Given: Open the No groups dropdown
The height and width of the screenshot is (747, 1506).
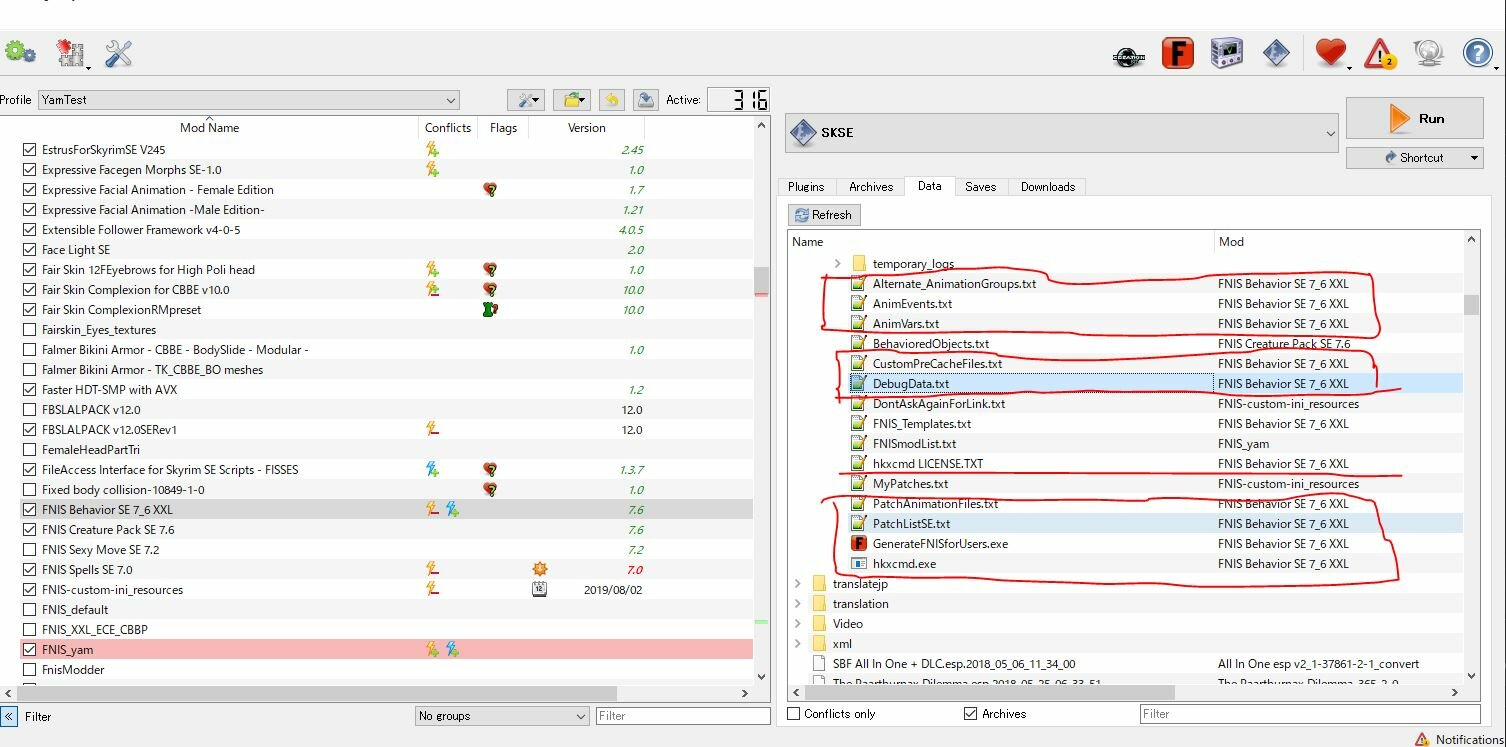Looking at the screenshot, I should pos(503,715).
